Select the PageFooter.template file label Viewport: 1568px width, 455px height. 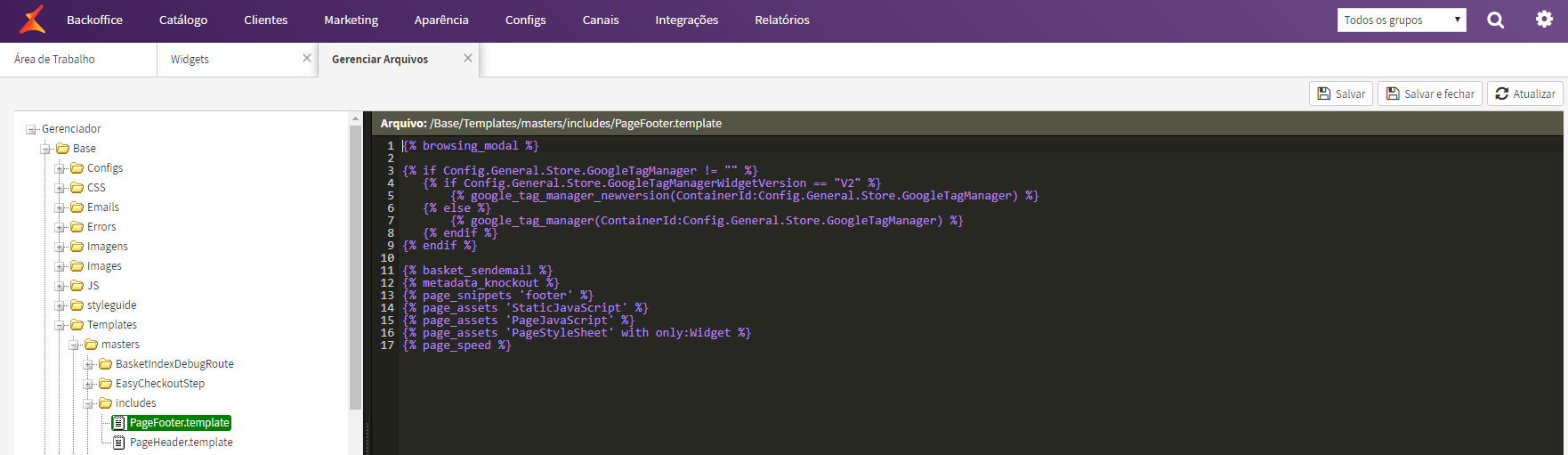click(x=180, y=423)
